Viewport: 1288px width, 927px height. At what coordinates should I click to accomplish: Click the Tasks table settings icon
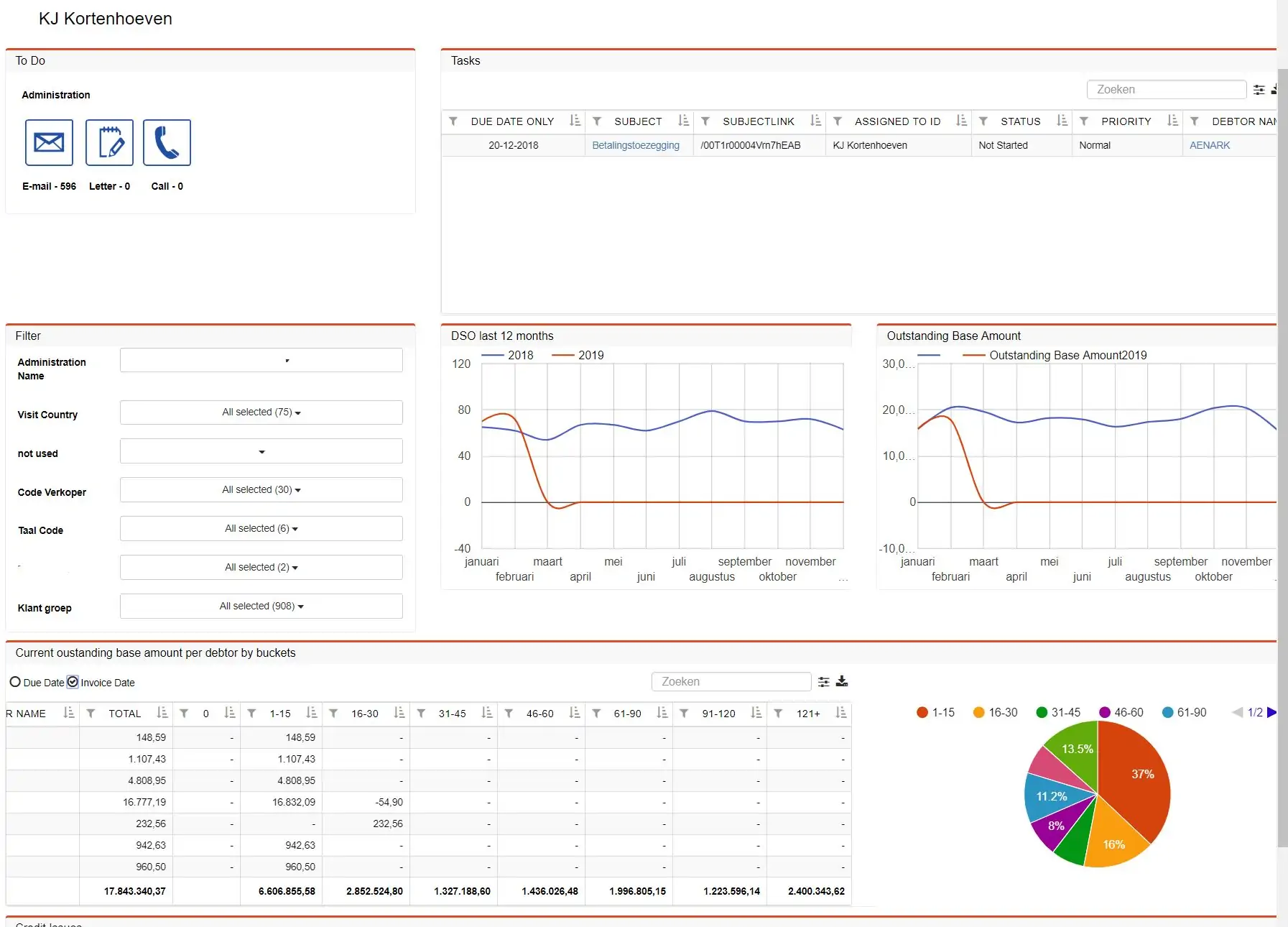pyautogui.click(x=1259, y=90)
